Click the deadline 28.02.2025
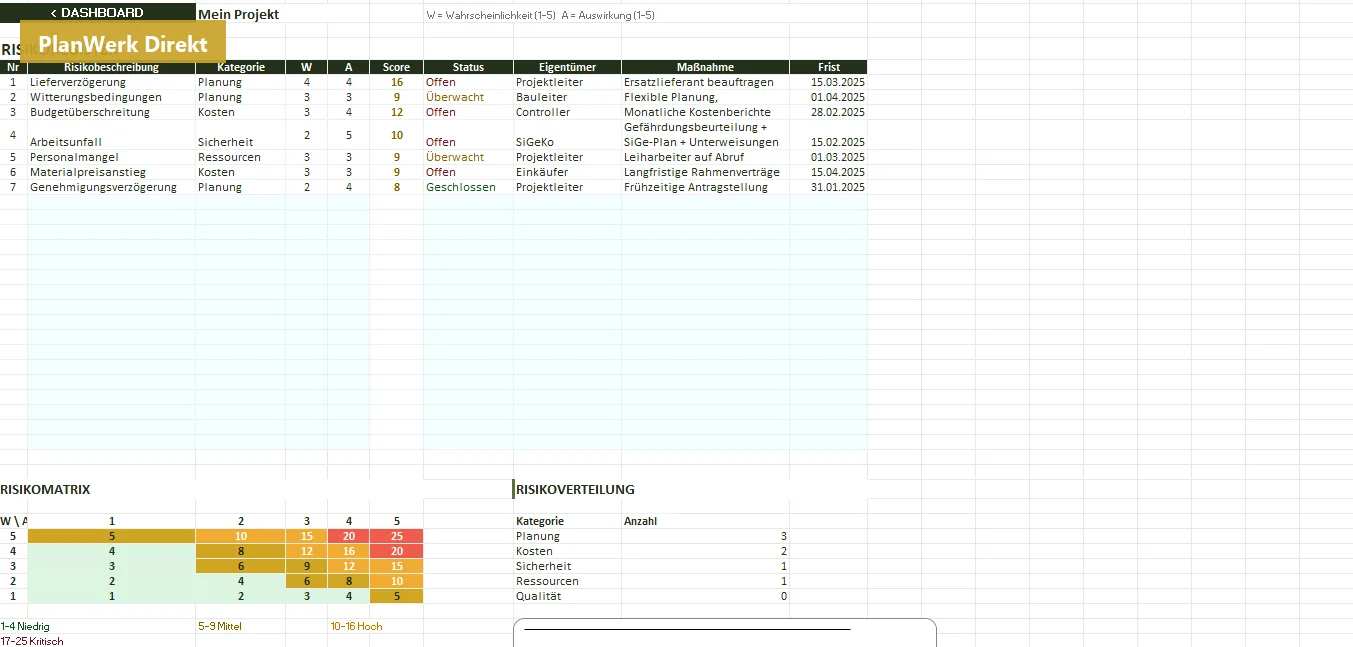The height and width of the screenshot is (647, 1353). 828,112
